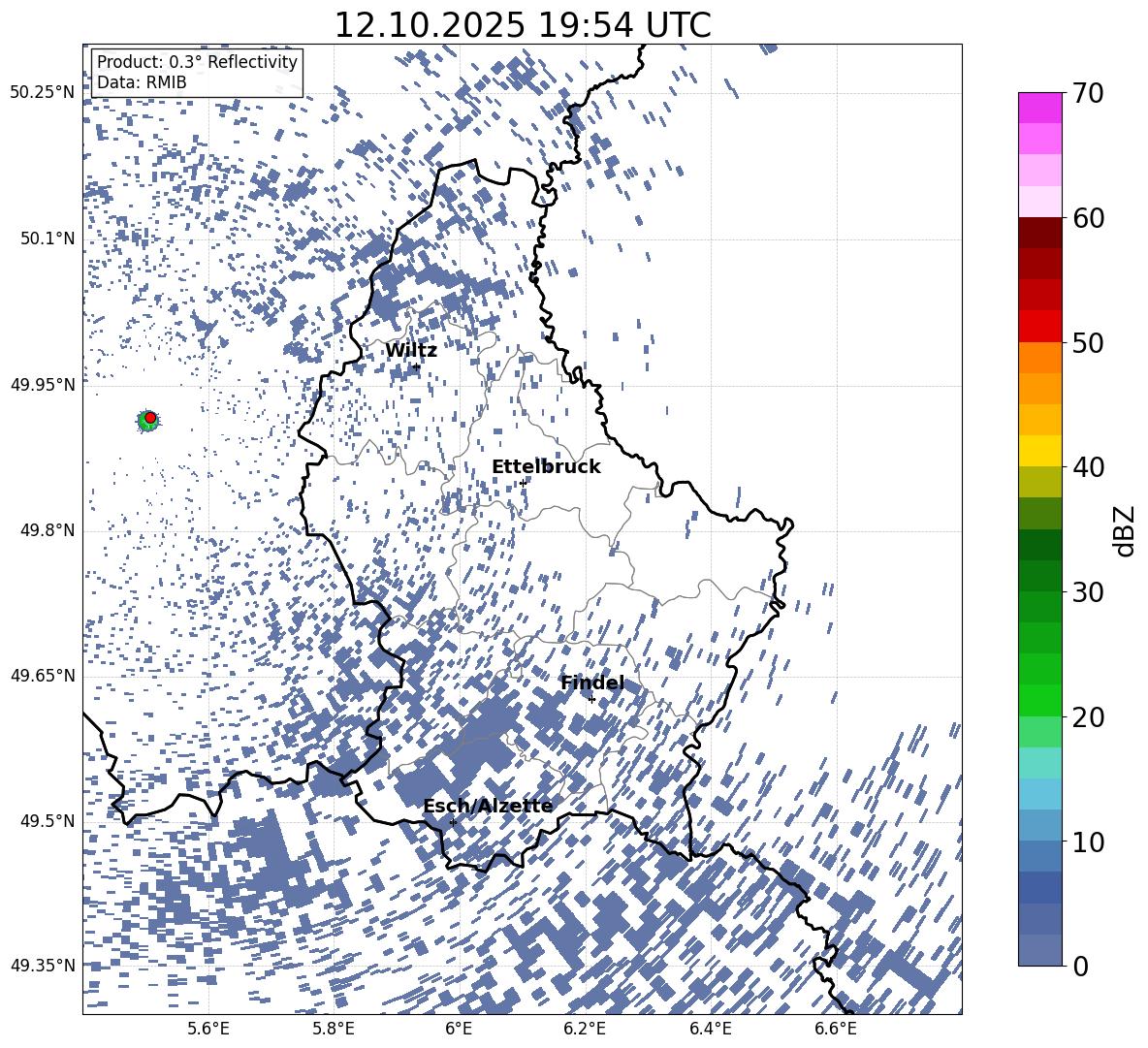Click the 49.5°N latitude tick label
The image size is (1148, 1048).
[48, 820]
